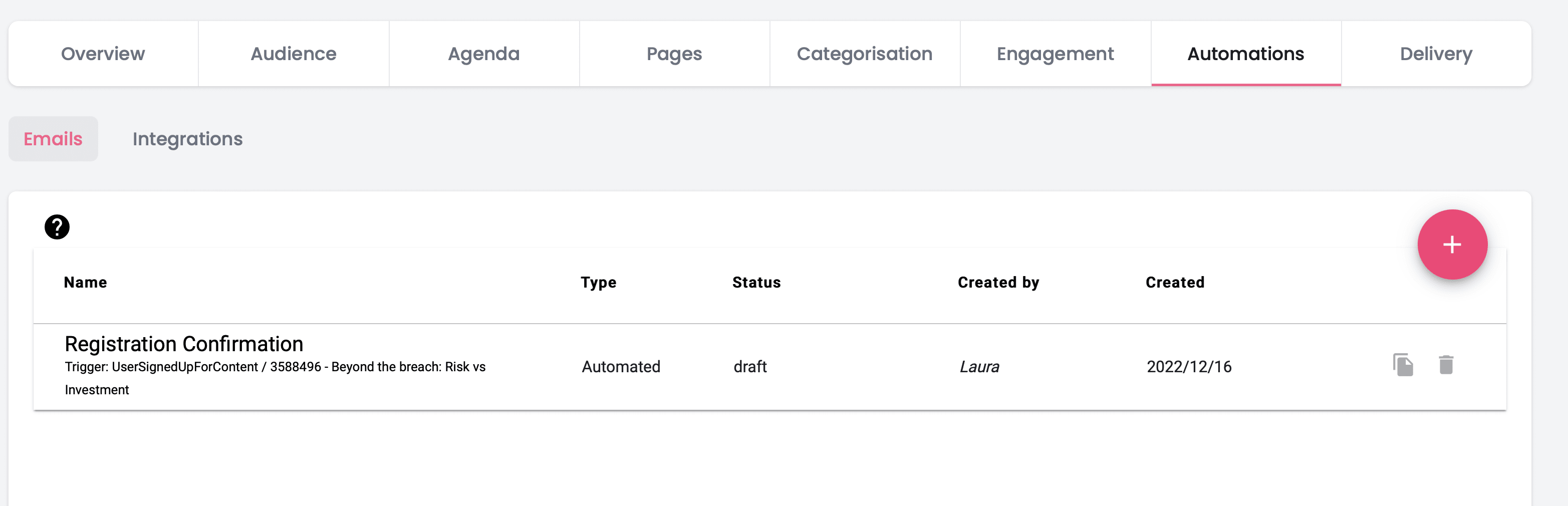Select the Automations tab
The height and width of the screenshot is (506, 1568).
click(x=1245, y=54)
